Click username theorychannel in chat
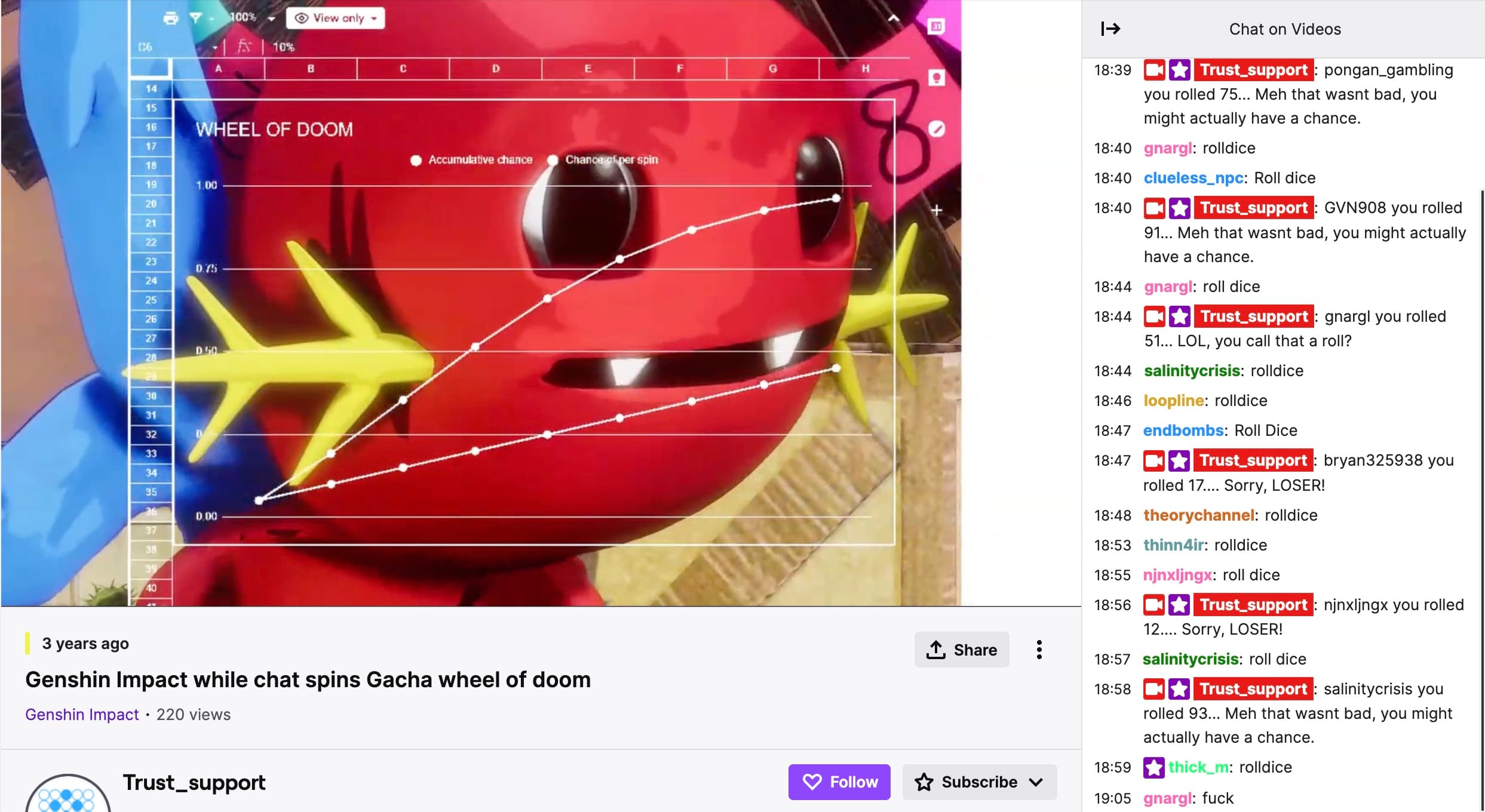 point(1198,515)
